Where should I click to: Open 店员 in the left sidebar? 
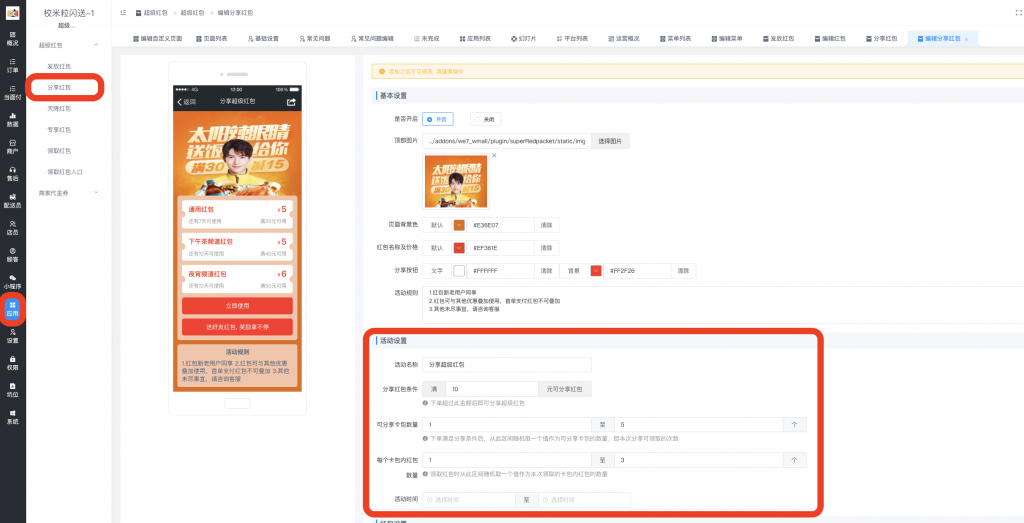point(12,228)
